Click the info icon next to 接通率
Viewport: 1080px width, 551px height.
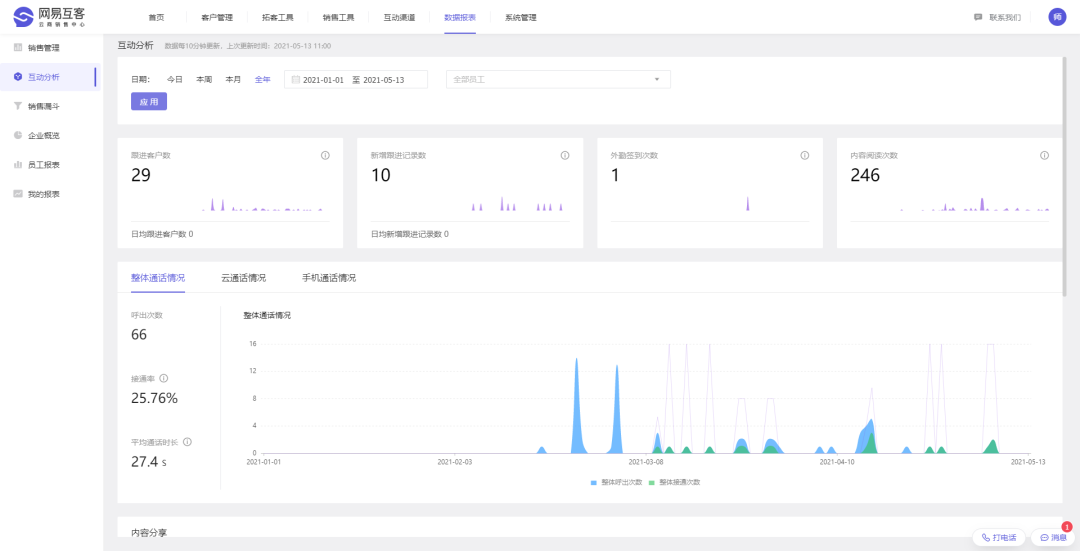click(164, 378)
